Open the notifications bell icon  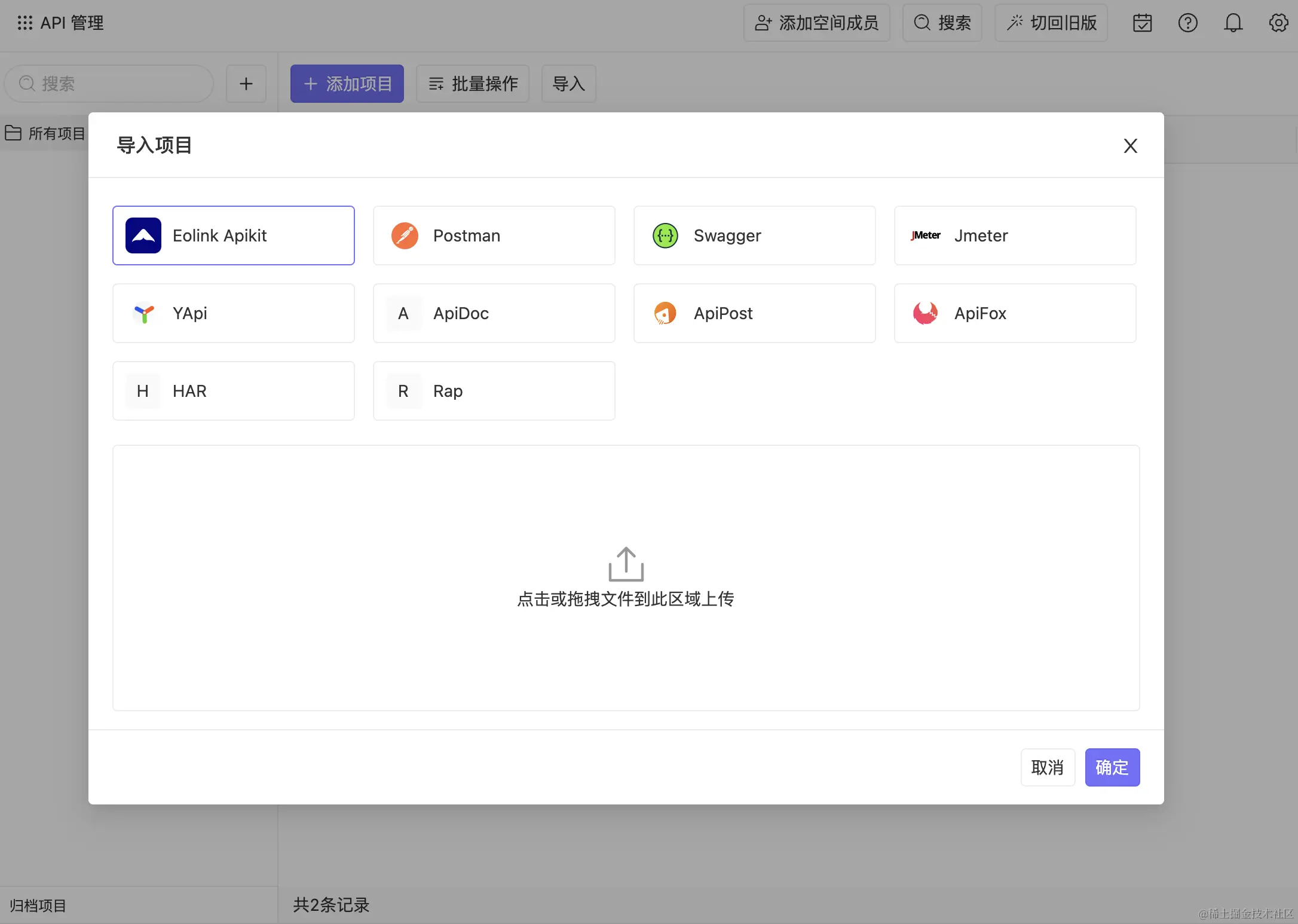(1233, 23)
